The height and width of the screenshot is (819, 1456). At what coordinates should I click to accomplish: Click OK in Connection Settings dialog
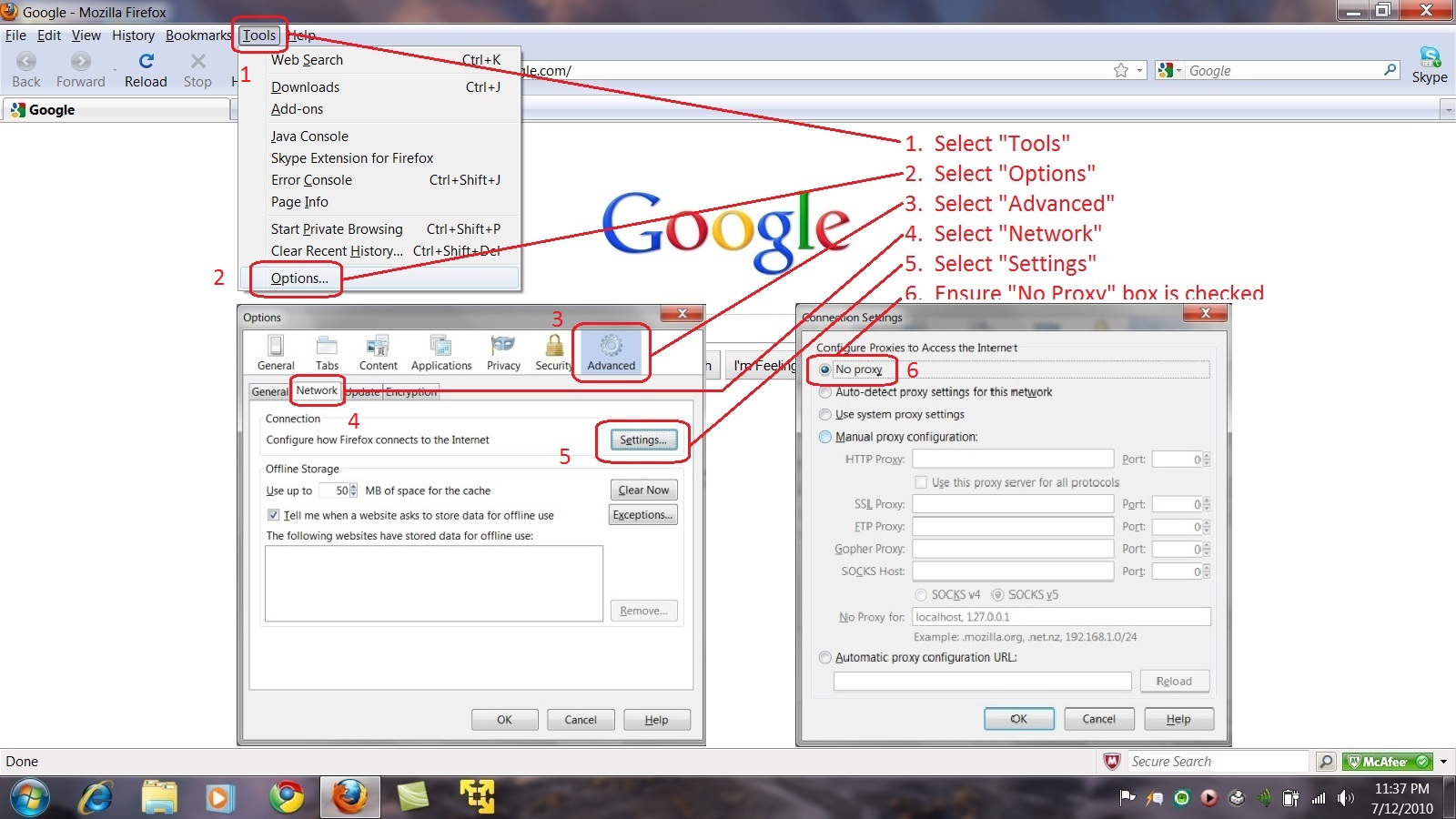[1019, 719]
